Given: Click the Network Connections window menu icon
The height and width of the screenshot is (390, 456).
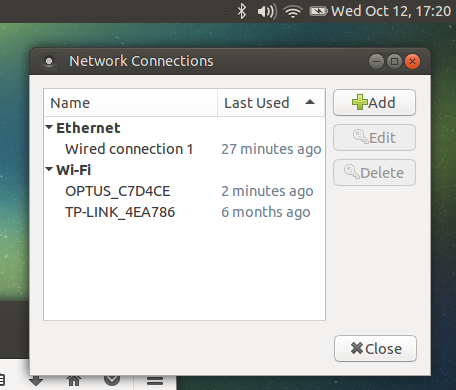Looking at the screenshot, I should (x=49, y=61).
